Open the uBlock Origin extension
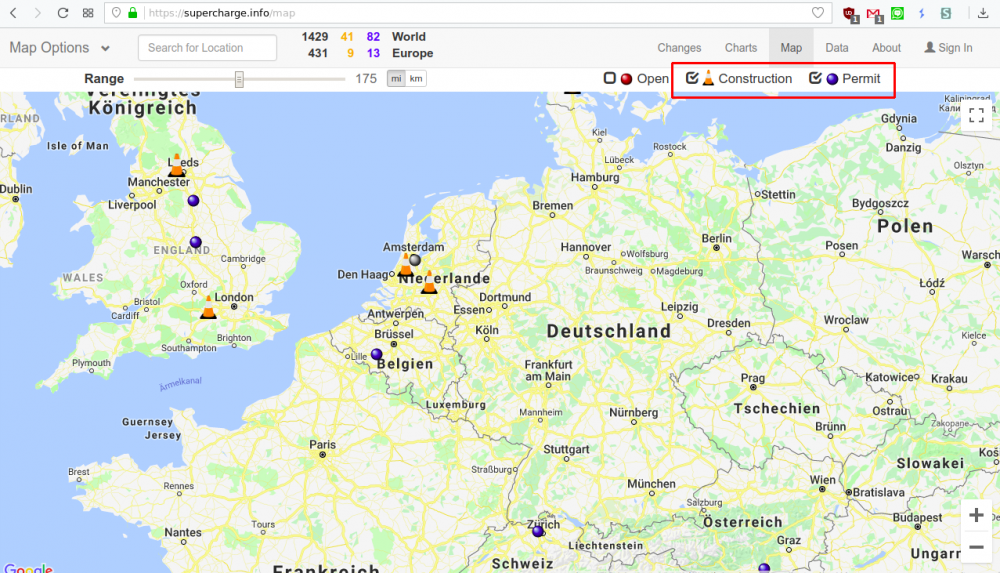The image size is (1000, 573). [849, 13]
